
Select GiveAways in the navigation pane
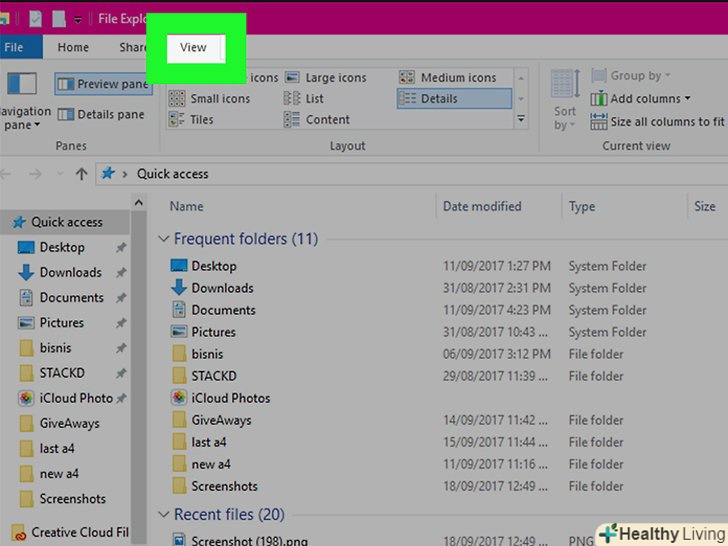tap(69, 423)
